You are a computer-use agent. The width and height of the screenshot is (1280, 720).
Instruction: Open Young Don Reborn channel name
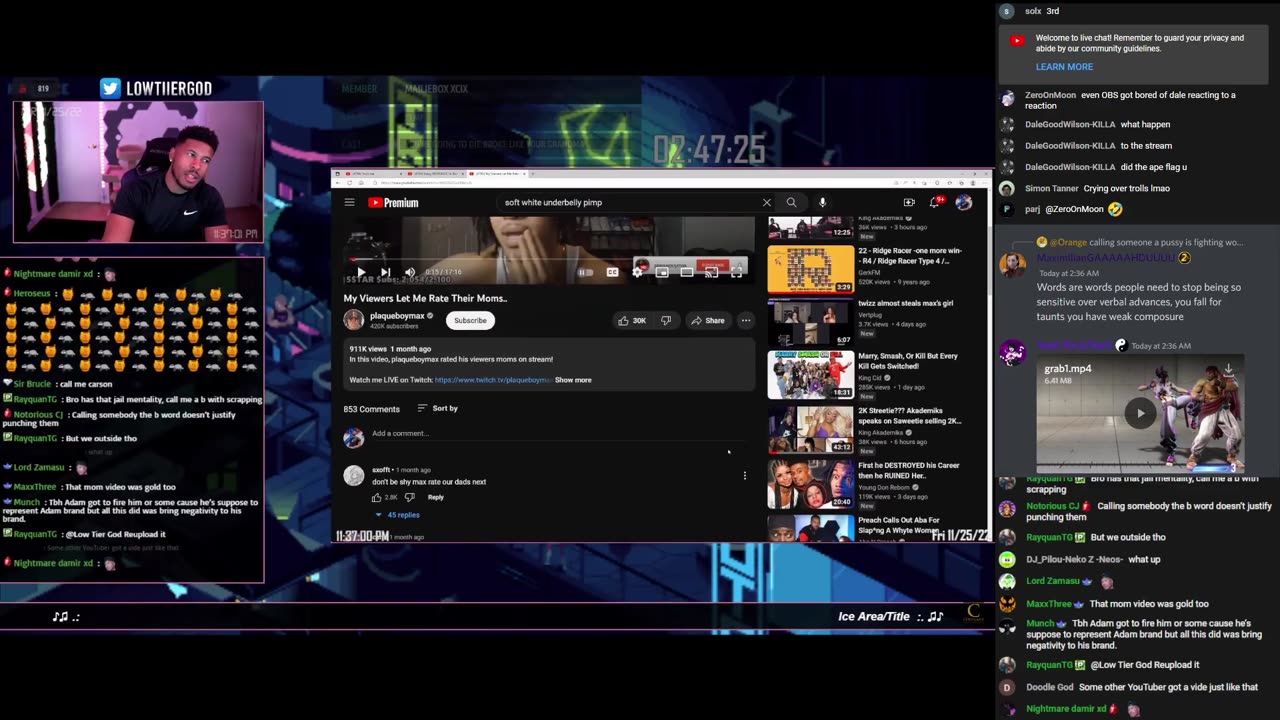[884, 487]
